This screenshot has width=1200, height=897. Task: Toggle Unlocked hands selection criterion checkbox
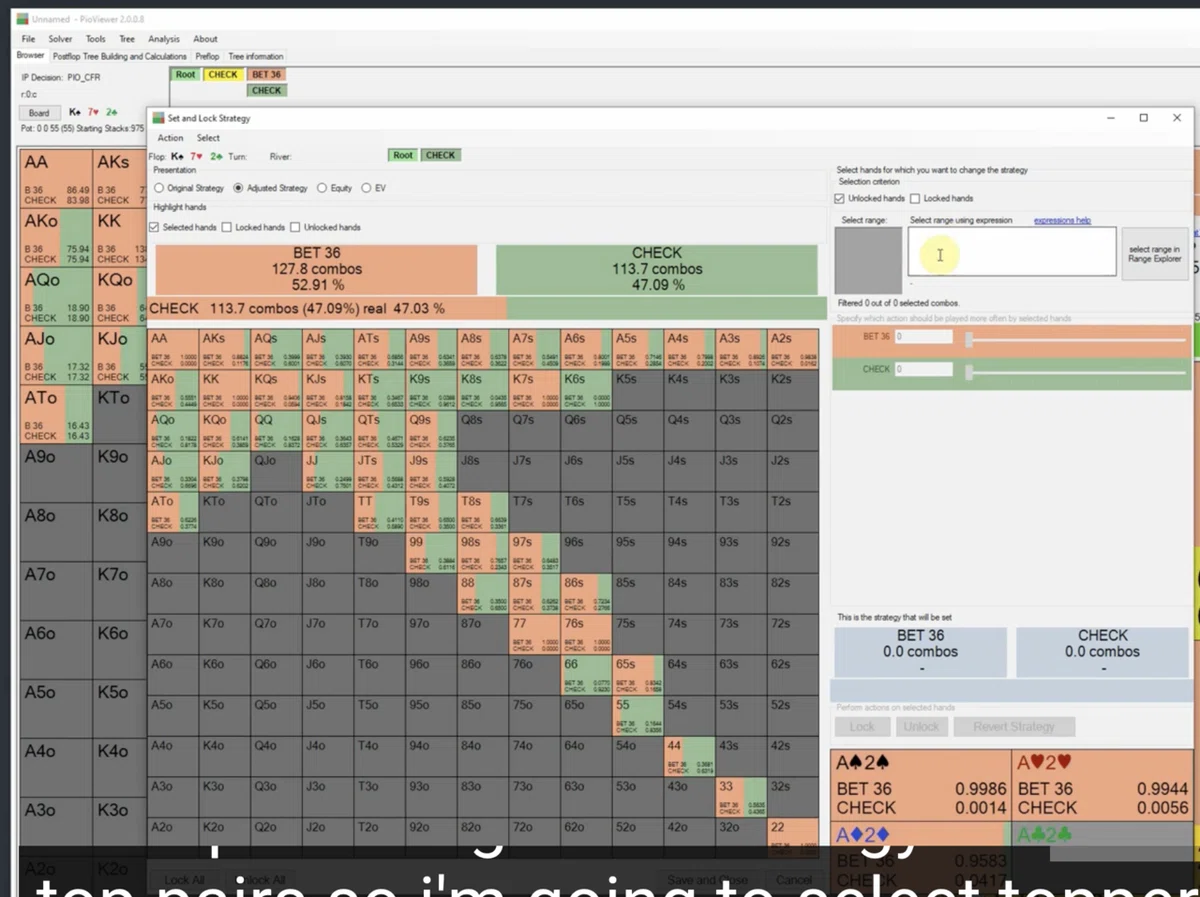[839, 198]
